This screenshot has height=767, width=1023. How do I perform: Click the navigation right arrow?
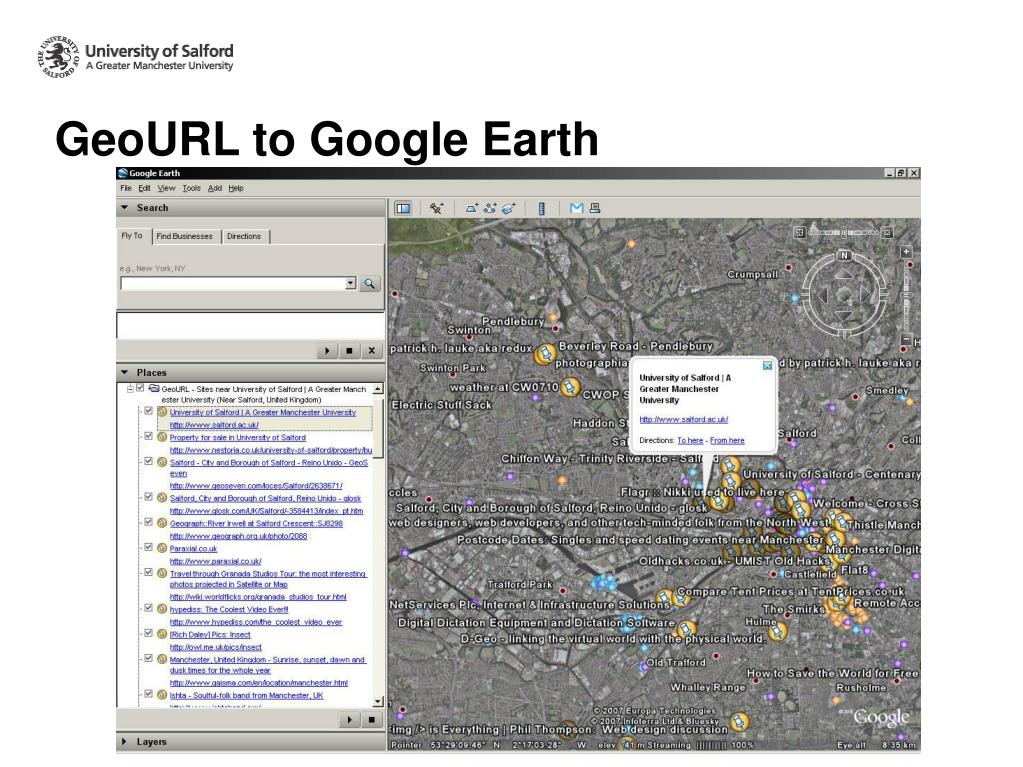point(866,295)
